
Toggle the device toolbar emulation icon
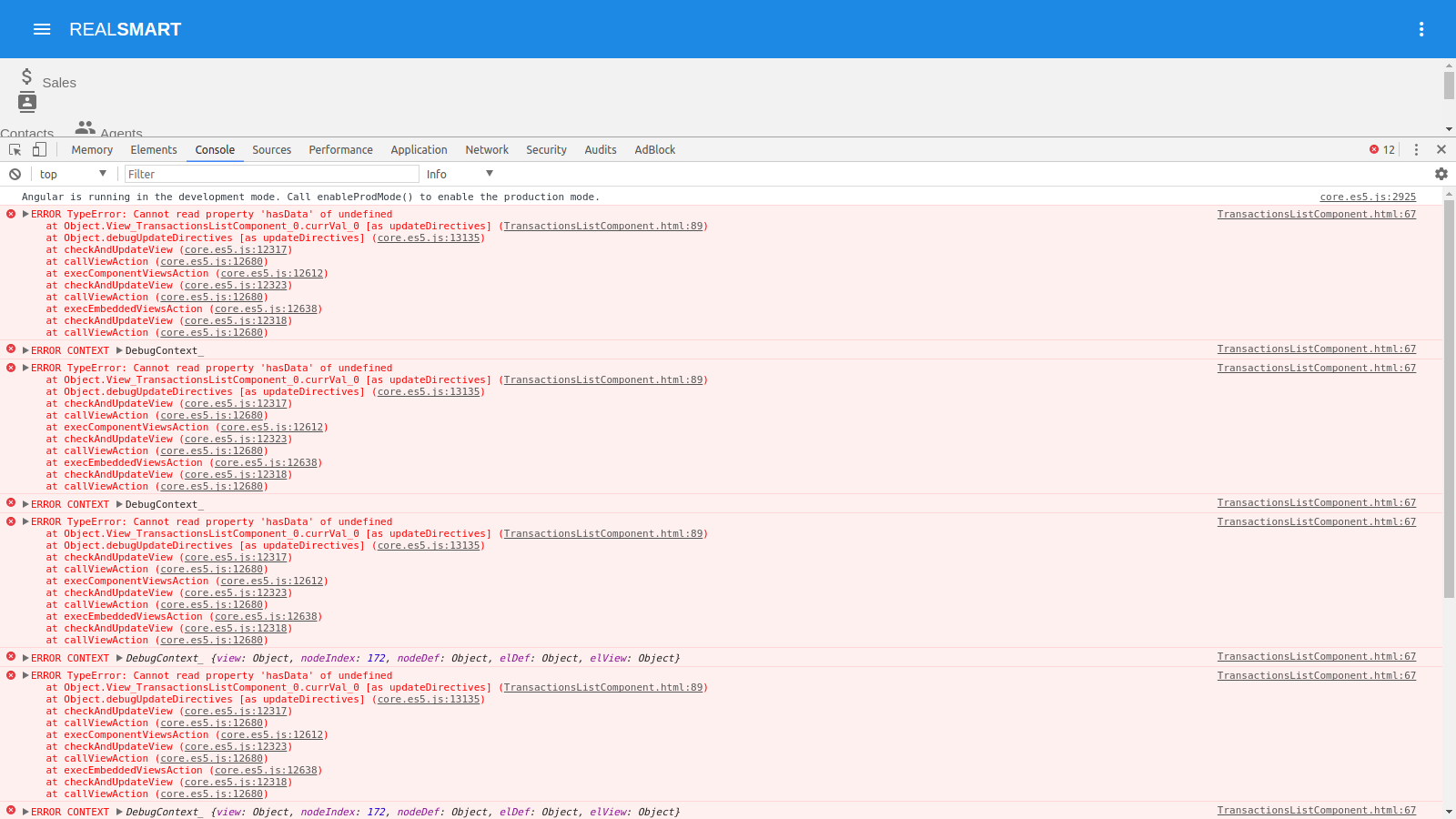click(38, 149)
